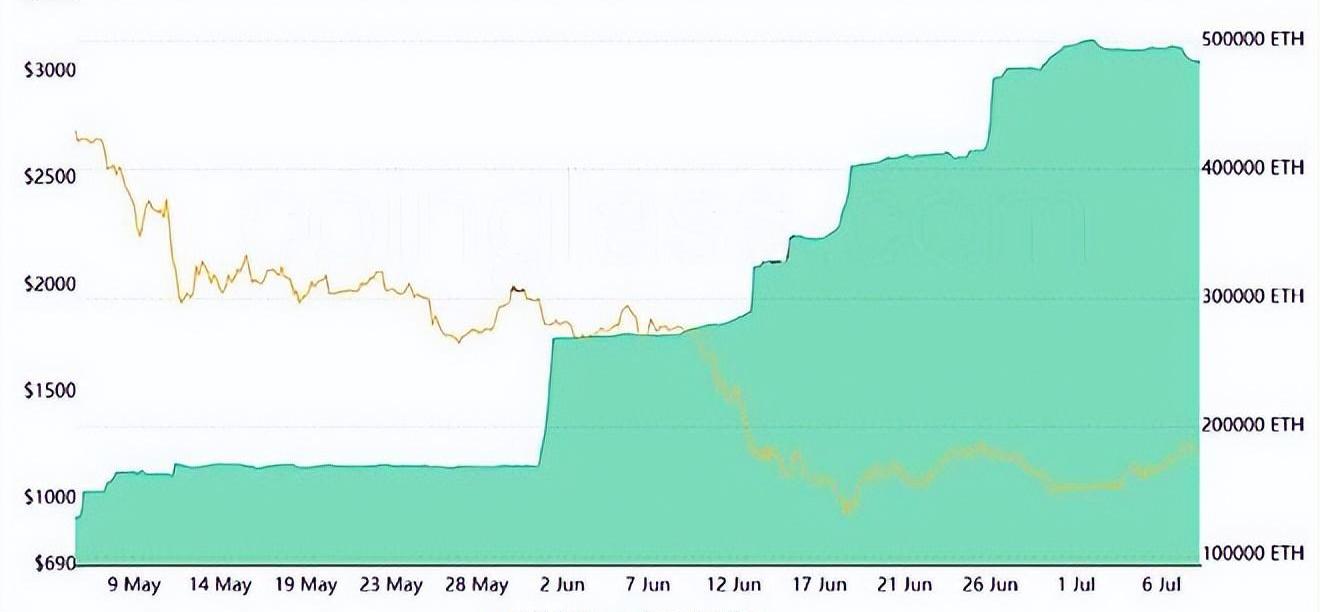1320x612 pixels.
Task: Click the 300000 ETH axis label
Action: 1251,296
